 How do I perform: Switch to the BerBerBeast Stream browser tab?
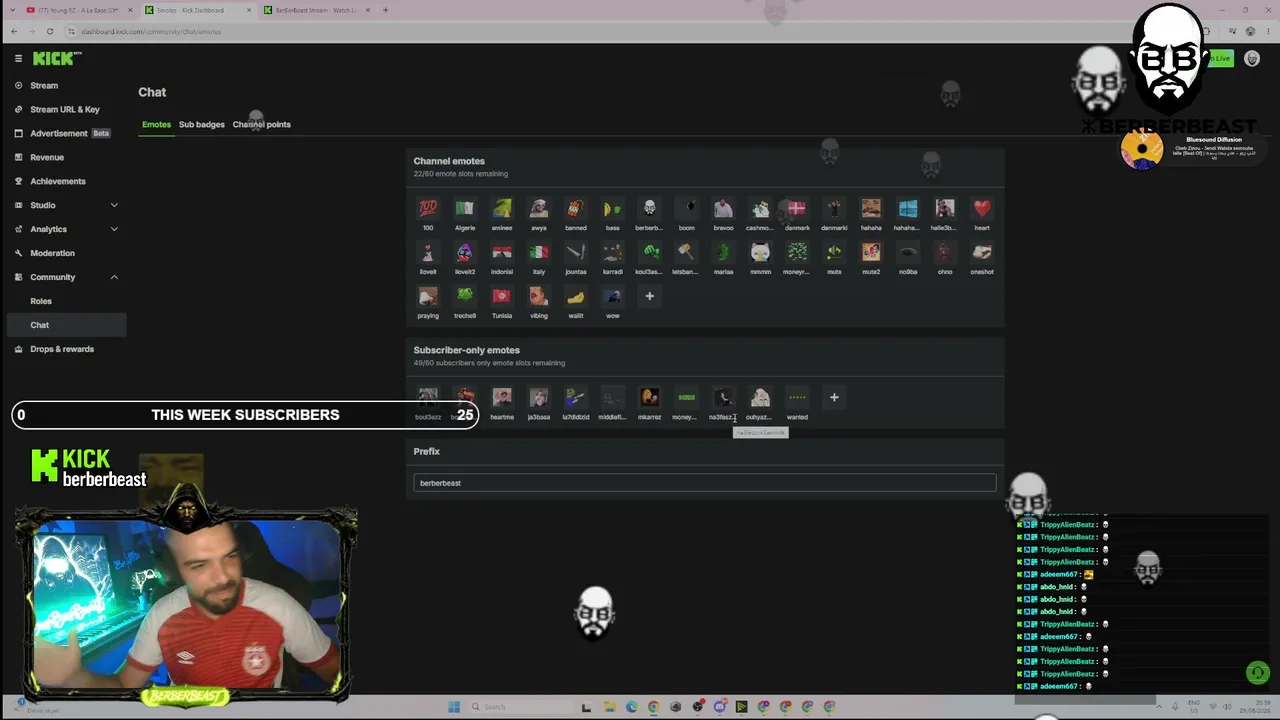(x=317, y=10)
